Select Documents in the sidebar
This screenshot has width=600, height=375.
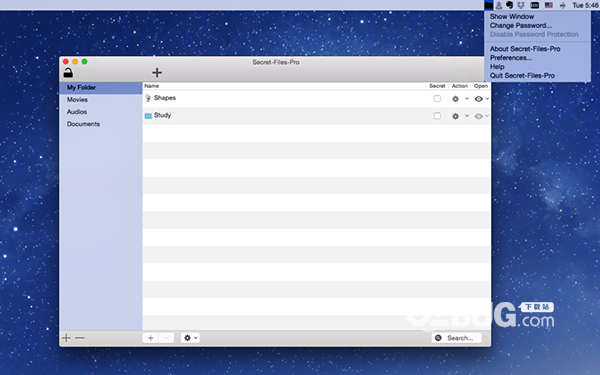pyautogui.click(x=101, y=124)
